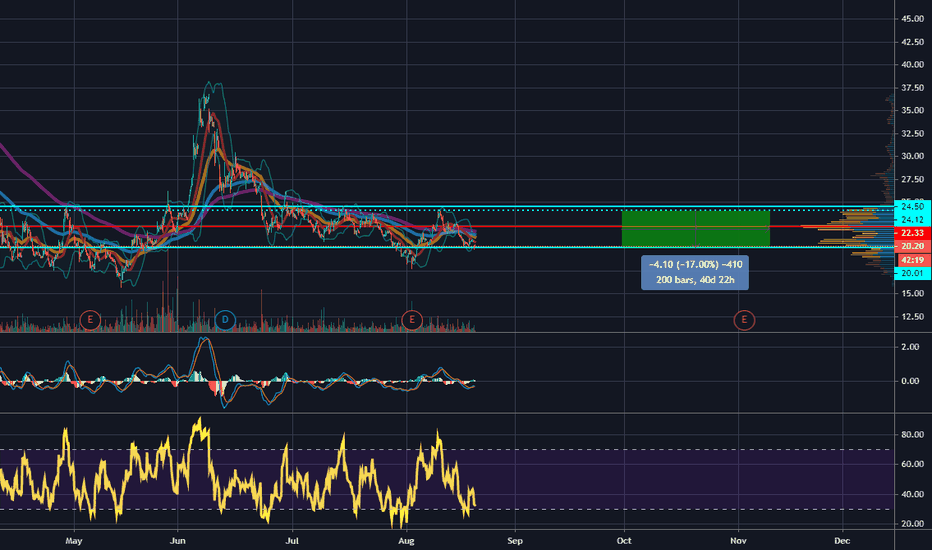Click the Jun label on time axis
Screen dimensions: 932x550
(x=177, y=540)
